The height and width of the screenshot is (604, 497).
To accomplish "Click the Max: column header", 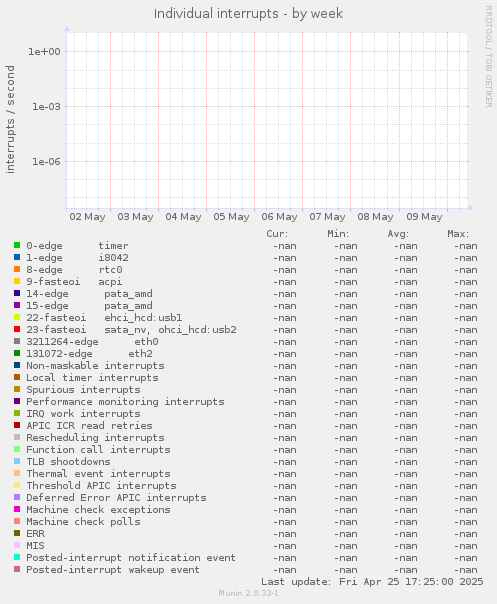I will [x=458, y=234].
